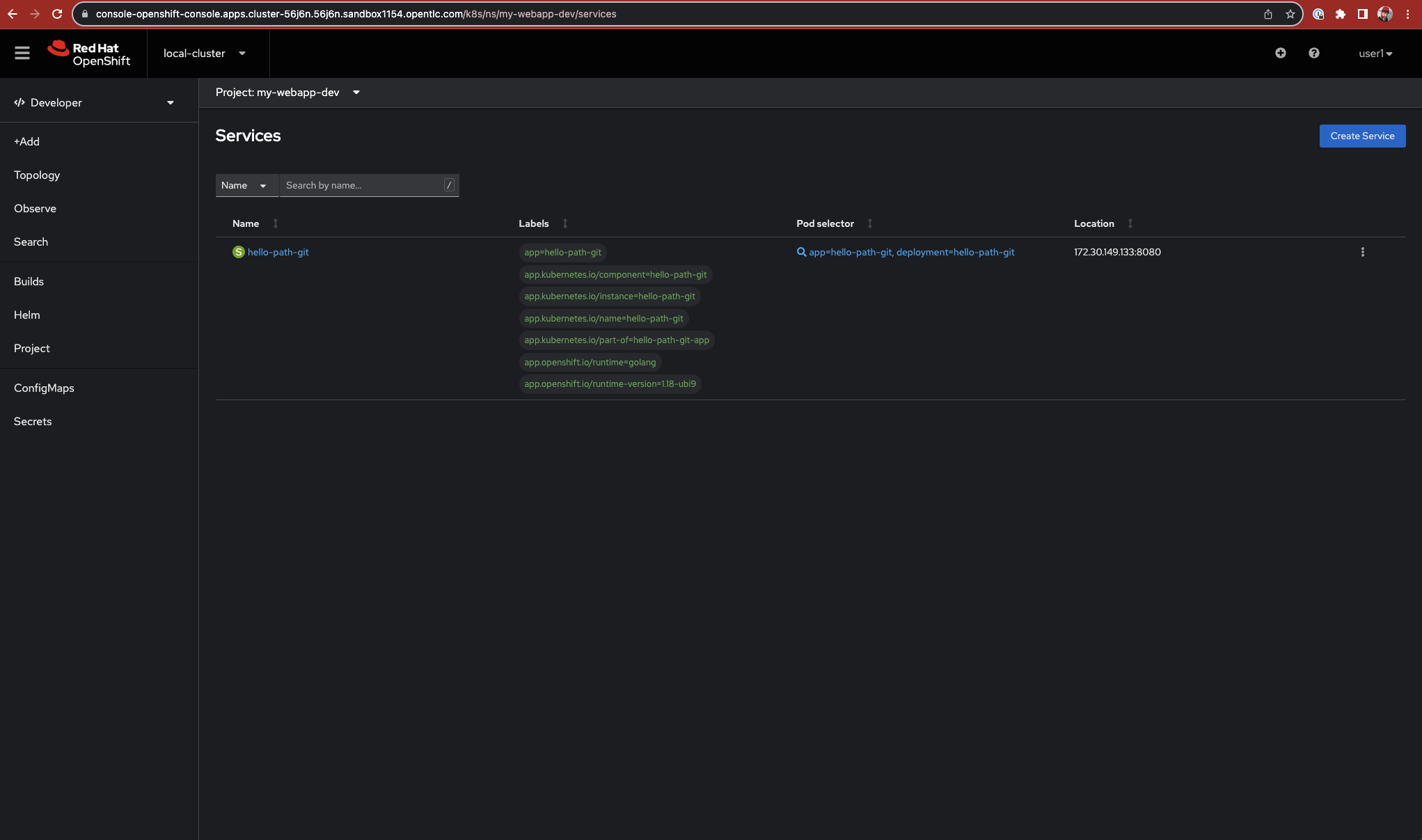Viewport: 1422px width, 840px height.
Task: Sort services by Labels column
Action: click(x=534, y=223)
